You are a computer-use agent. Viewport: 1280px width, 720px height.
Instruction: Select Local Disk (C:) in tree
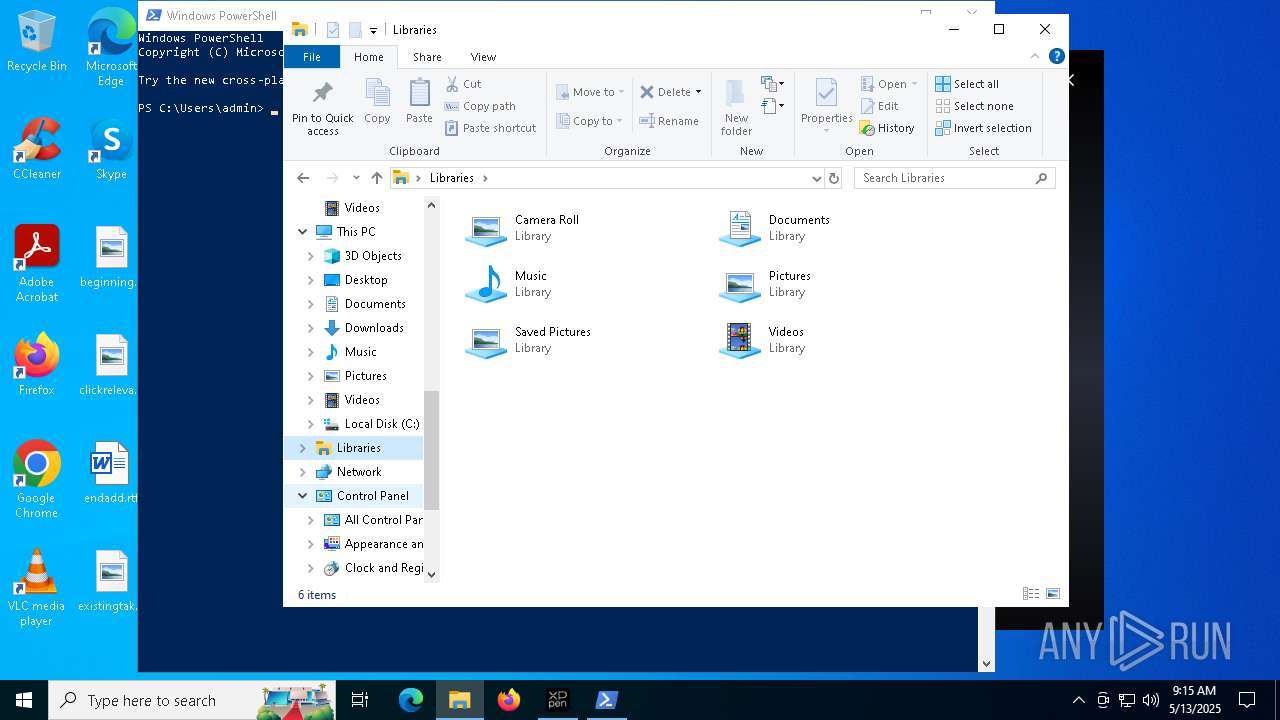pos(371,424)
